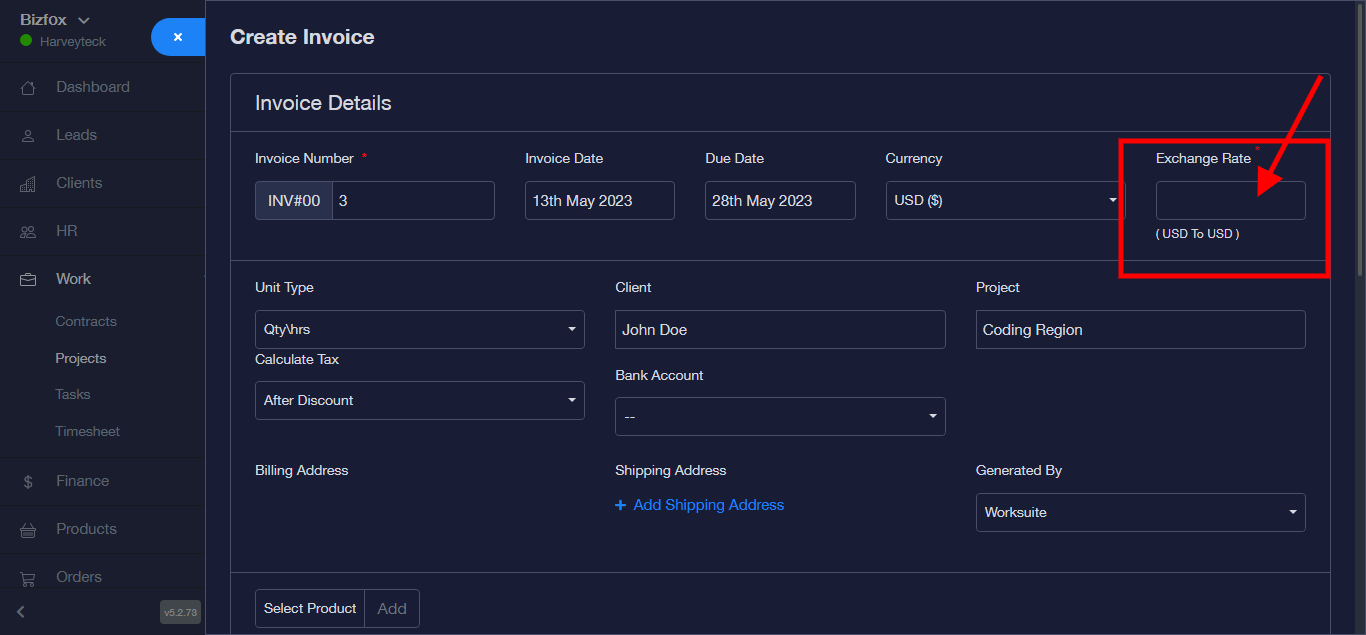Open the Calculate Tax dropdown
The height and width of the screenshot is (635, 1366).
[x=419, y=400]
